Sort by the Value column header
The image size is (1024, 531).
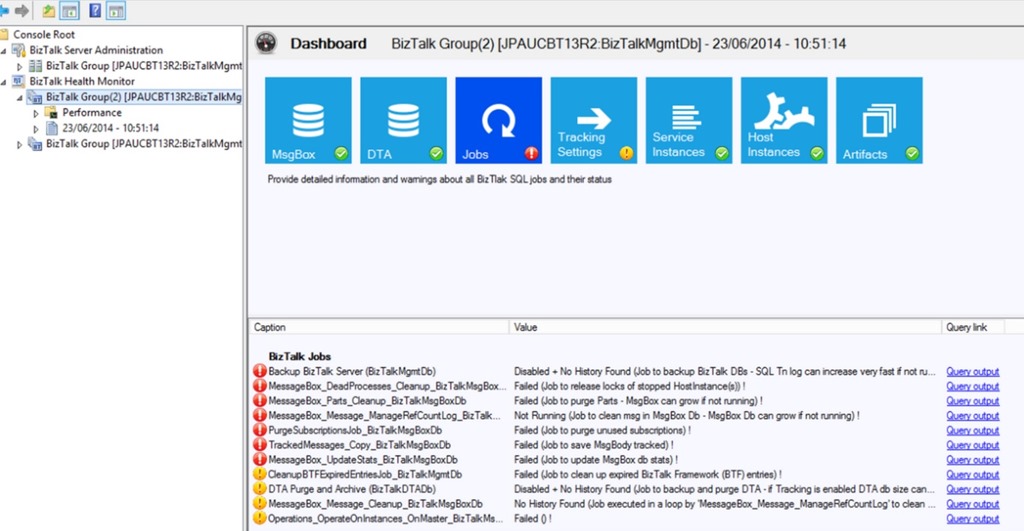(725, 327)
